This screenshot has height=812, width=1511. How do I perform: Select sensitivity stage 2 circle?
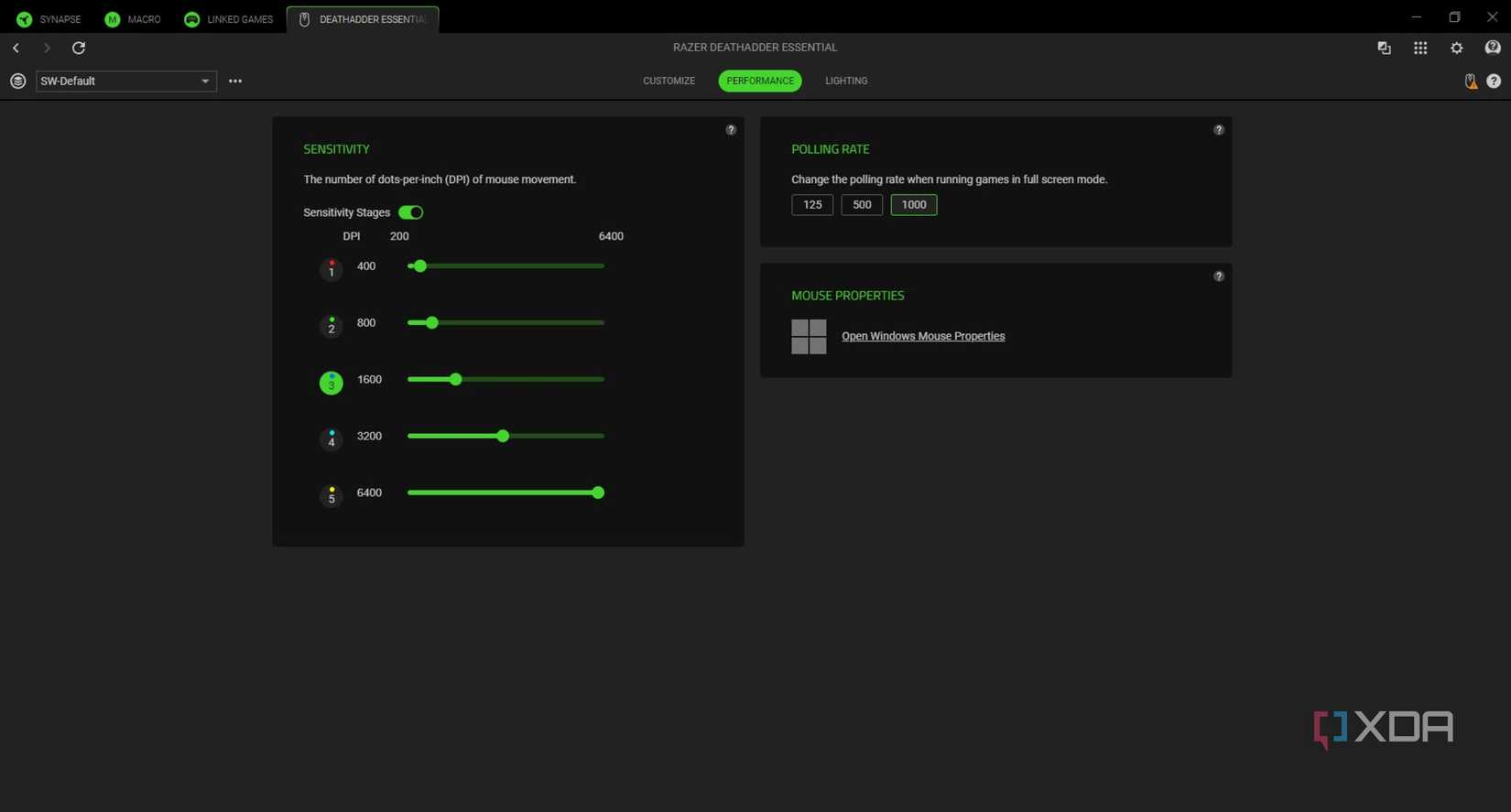(x=332, y=326)
